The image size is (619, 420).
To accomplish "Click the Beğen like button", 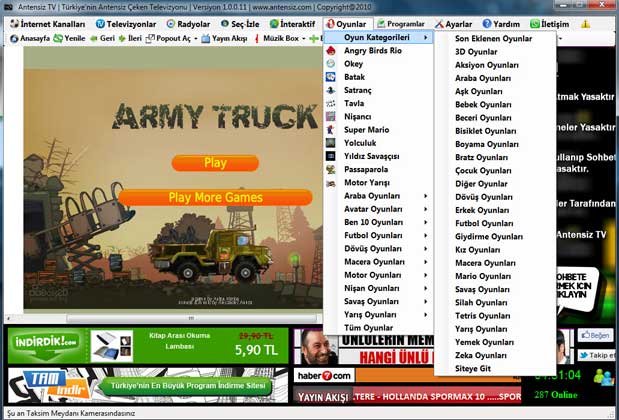I will (595, 336).
